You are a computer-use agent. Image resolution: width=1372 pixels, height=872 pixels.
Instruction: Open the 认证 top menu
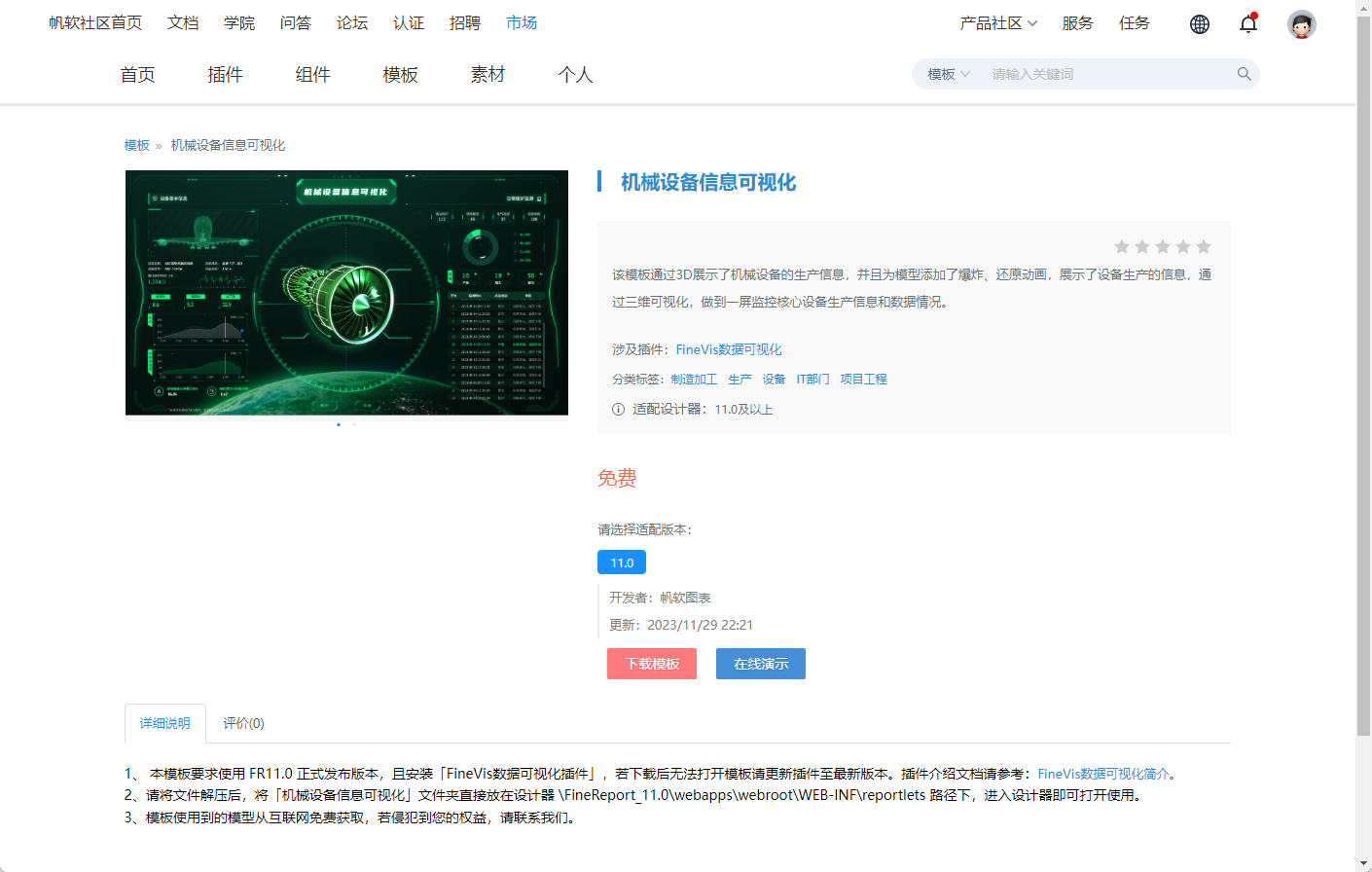(409, 23)
